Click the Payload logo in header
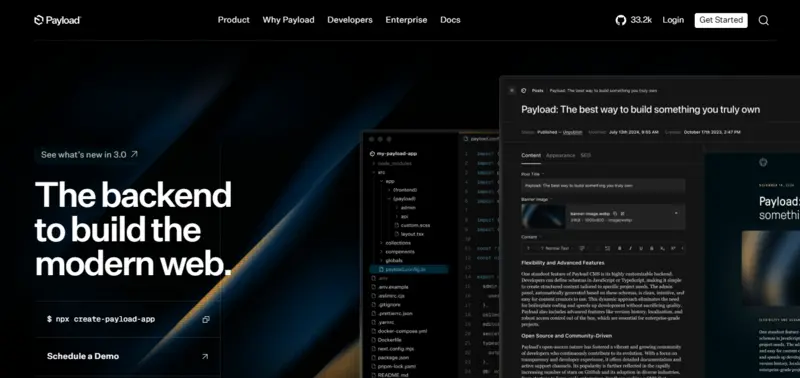 click(57, 20)
